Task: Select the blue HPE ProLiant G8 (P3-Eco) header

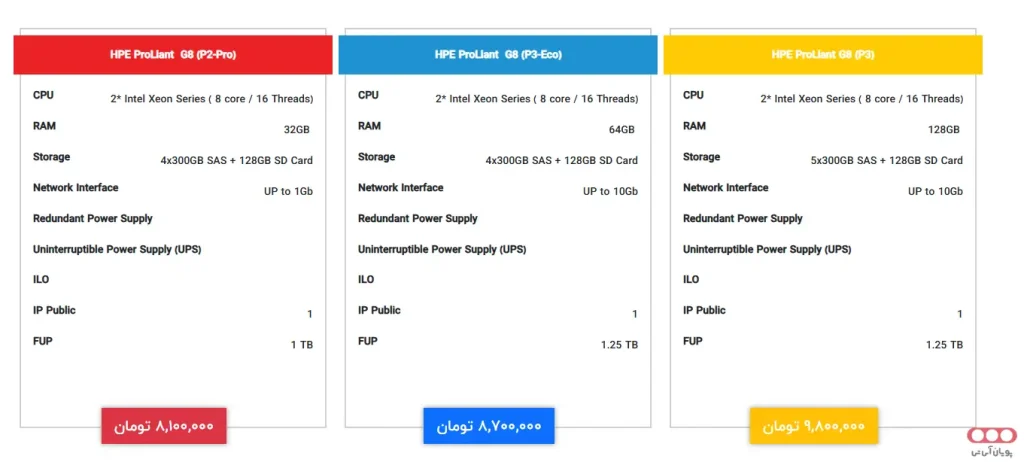Action: point(498,55)
